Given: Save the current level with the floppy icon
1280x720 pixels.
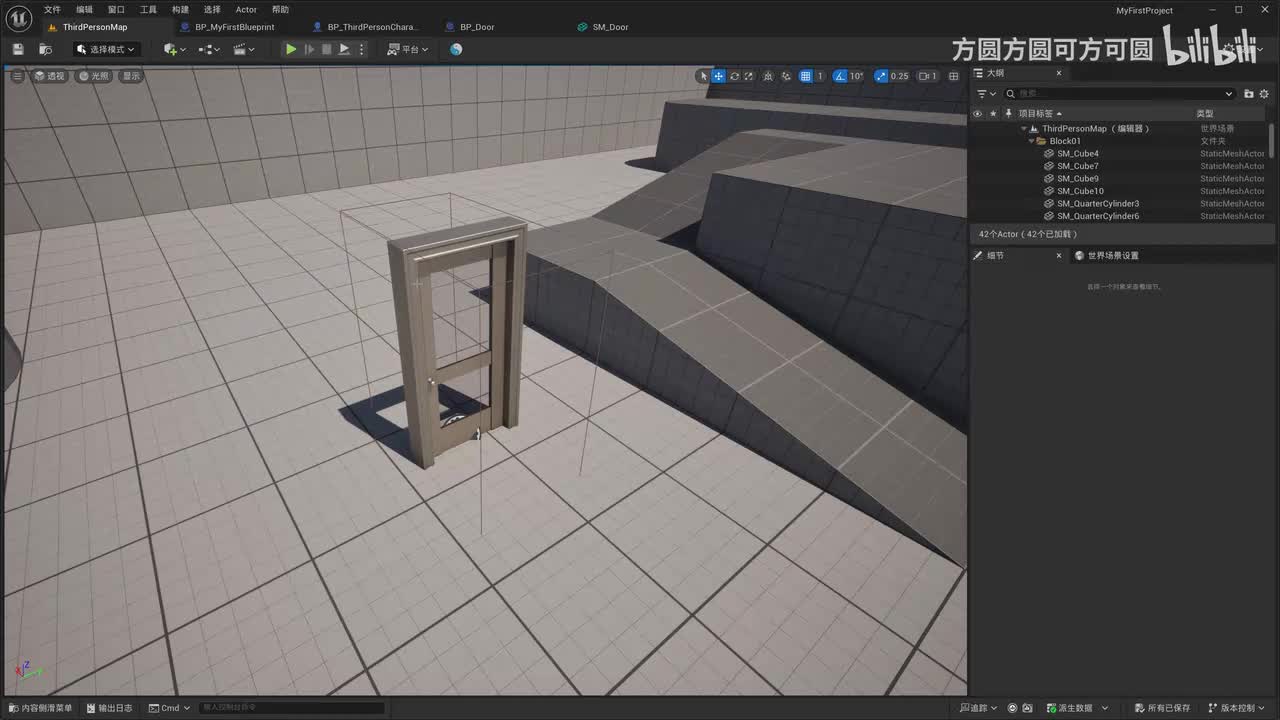Looking at the screenshot, I should [x=18, y=49].
